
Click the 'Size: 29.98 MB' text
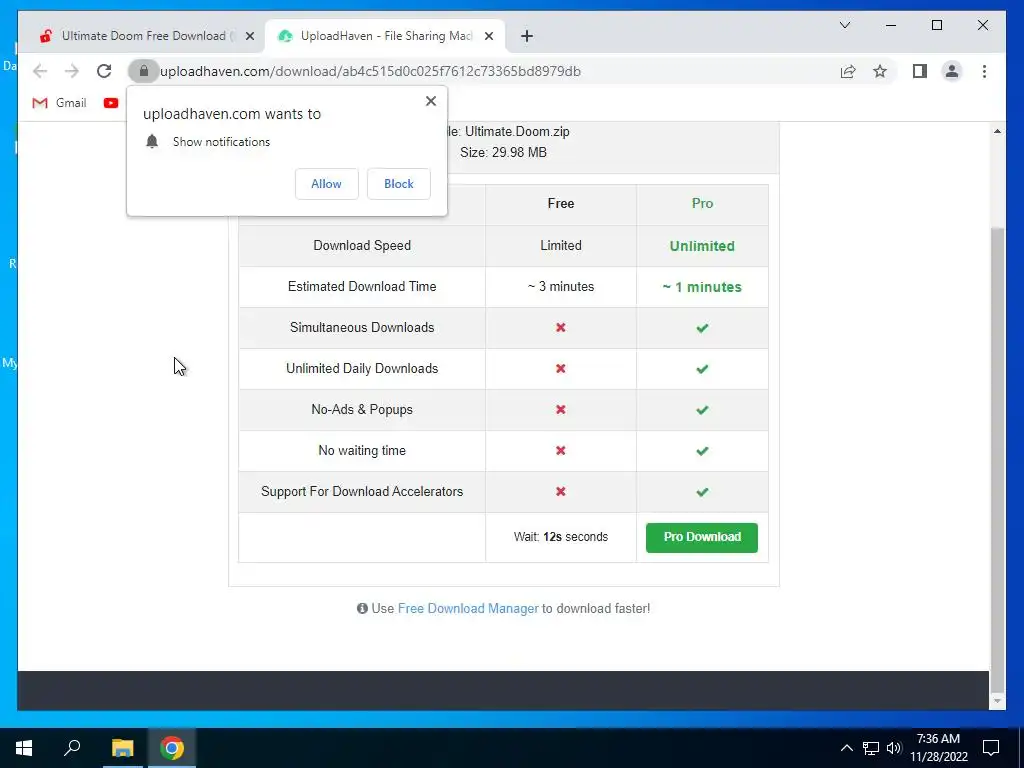click(x=503, y=152)
